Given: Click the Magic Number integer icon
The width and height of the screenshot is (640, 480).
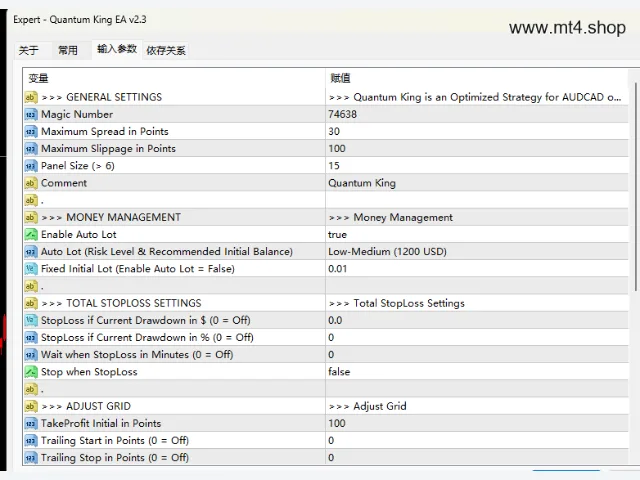Looking at the screenshot, I should [x=31, y=114].
